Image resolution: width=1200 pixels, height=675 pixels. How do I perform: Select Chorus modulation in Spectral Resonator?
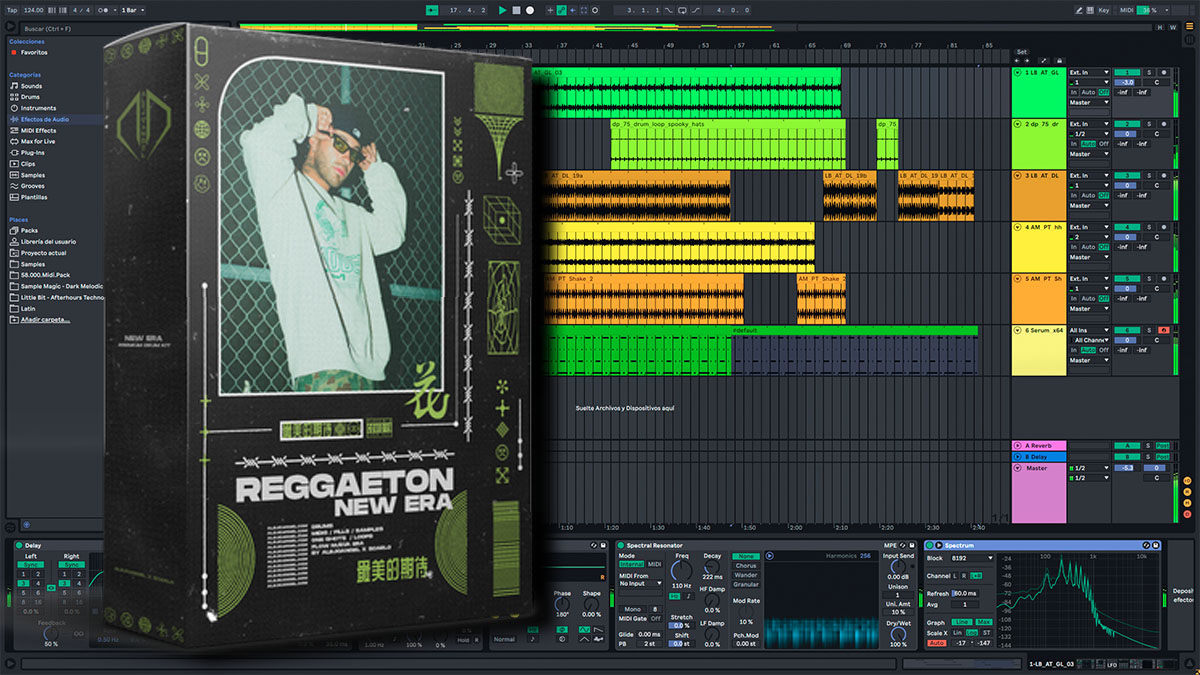(x=746, y=566)
